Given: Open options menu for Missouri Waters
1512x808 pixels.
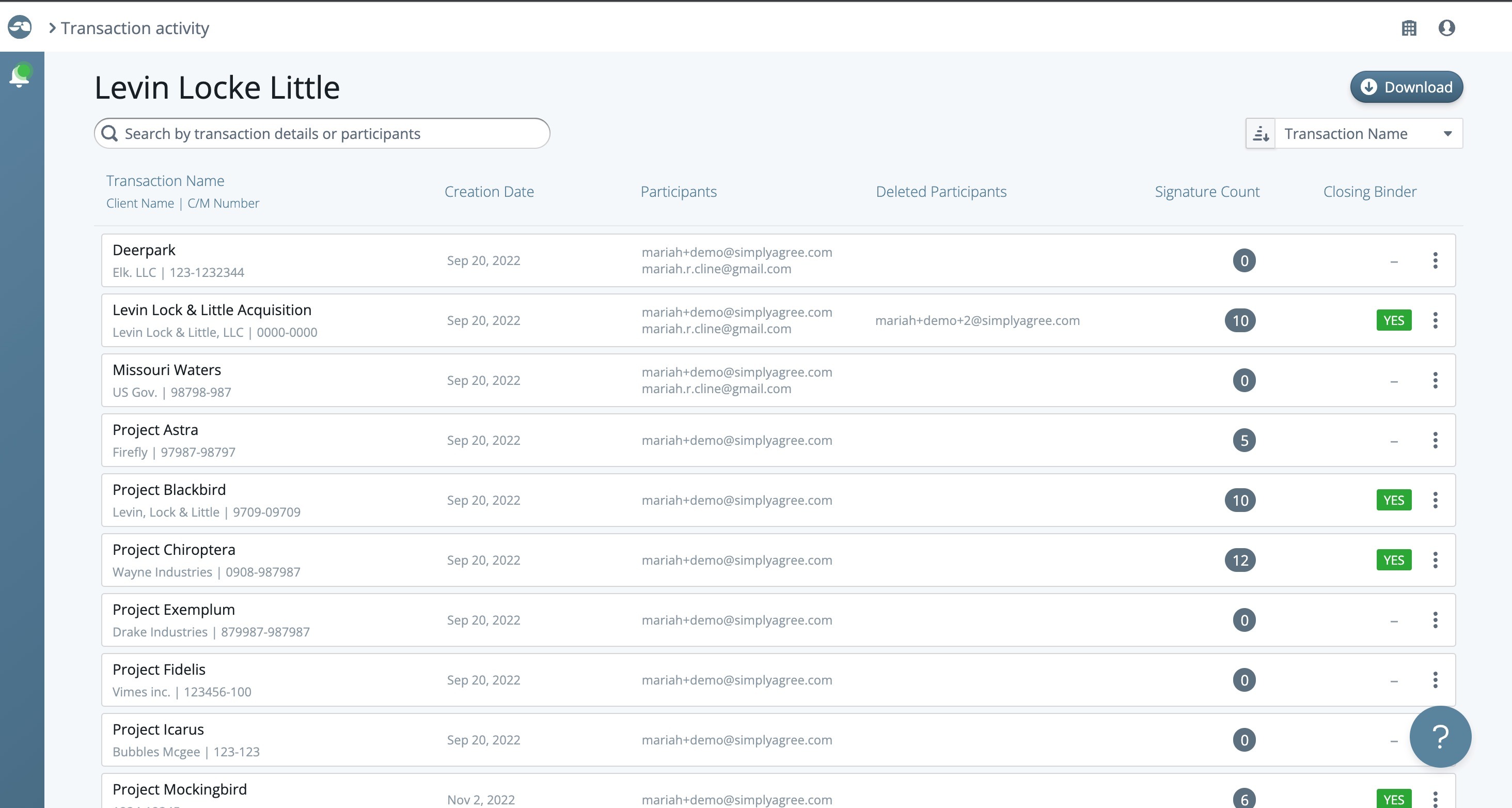Looking at the screenshot, I should (x=1435, y=381).
